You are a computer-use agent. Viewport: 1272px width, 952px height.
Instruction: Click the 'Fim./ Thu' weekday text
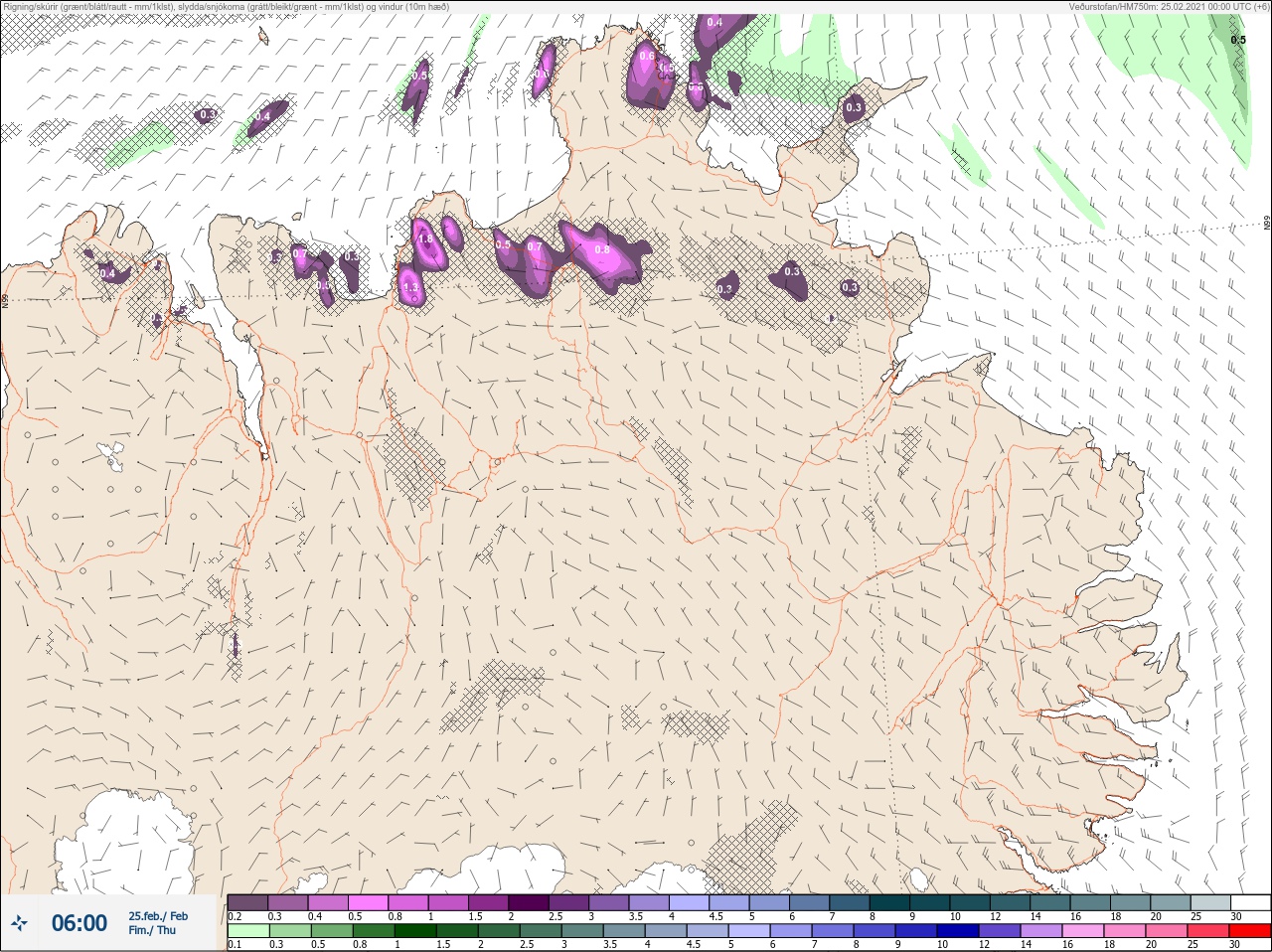tap(152, 930)
